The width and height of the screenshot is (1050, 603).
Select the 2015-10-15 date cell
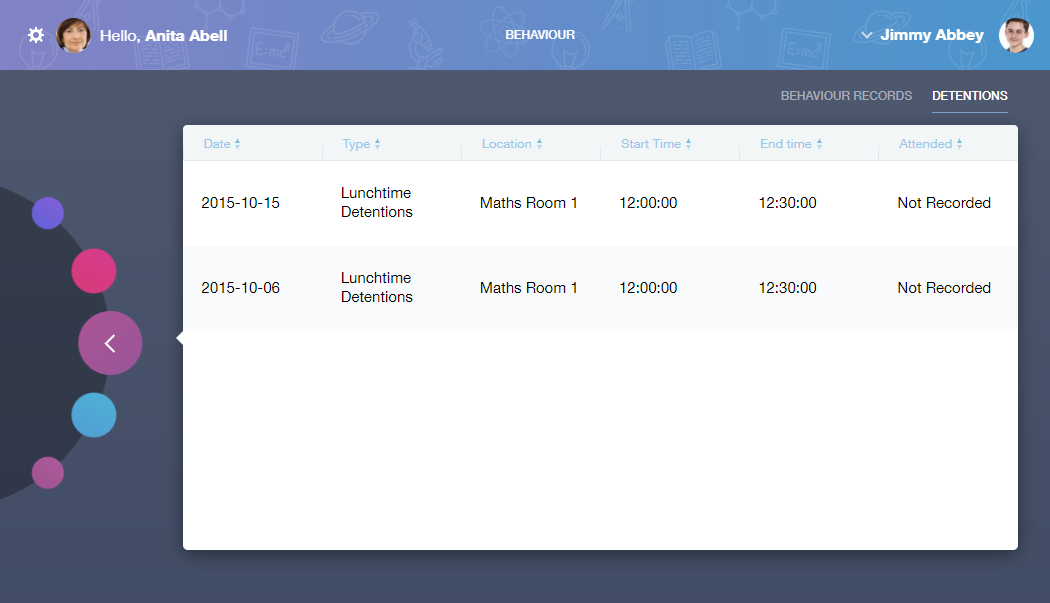pyautogui.click(x=240, y=202)
